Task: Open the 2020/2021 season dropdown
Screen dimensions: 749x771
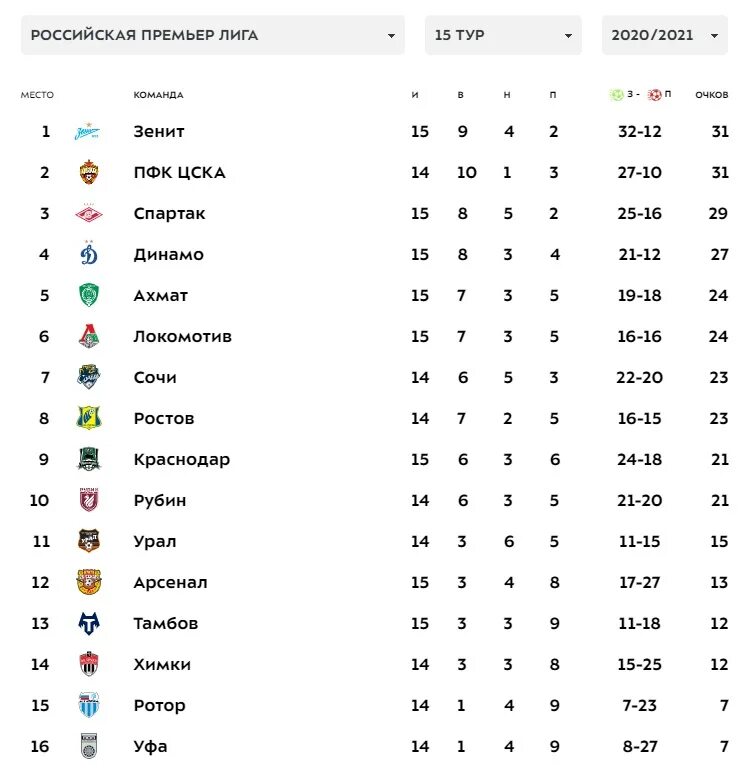Action: coord(664,35)
